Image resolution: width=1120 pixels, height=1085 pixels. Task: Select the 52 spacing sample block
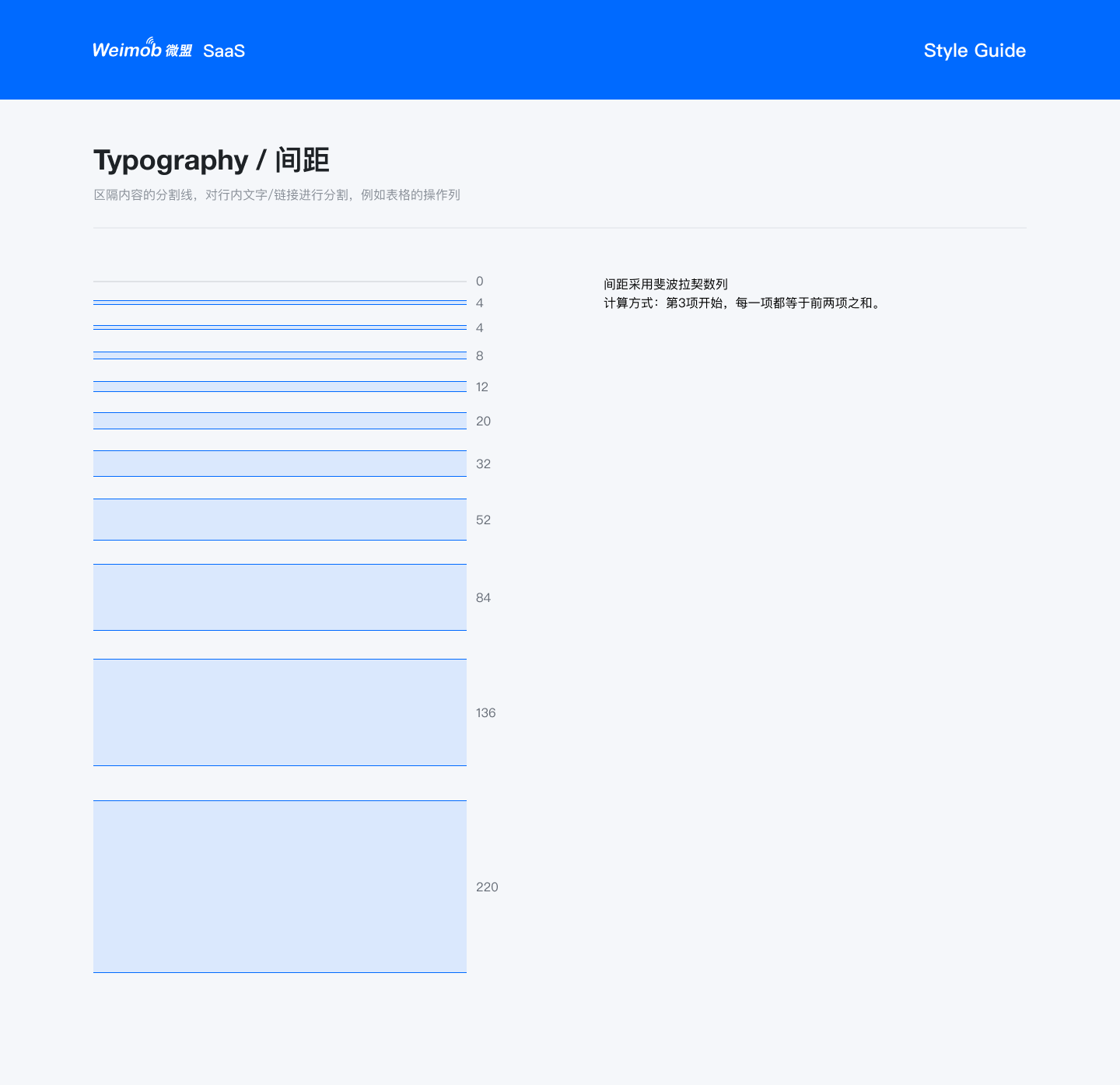tap(280, 520)
